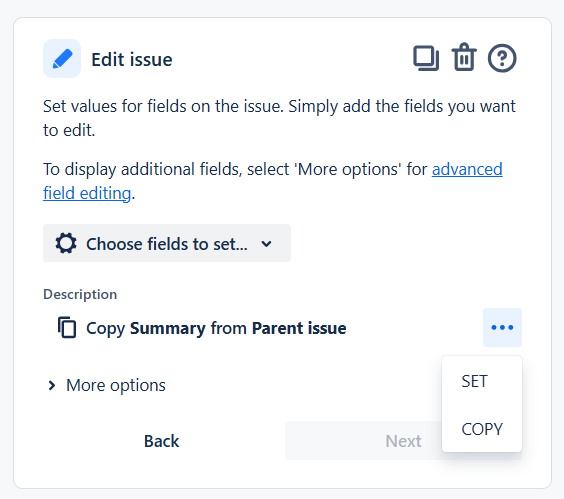Screen dimensions: 564x499
Task: Click the Description field label
Action: point(80,294)
